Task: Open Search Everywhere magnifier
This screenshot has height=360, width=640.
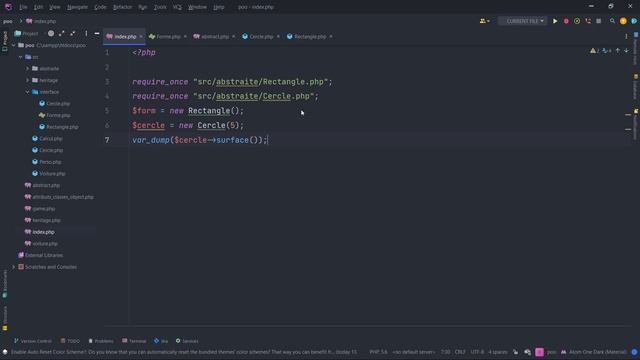Action: click(612, 21)
